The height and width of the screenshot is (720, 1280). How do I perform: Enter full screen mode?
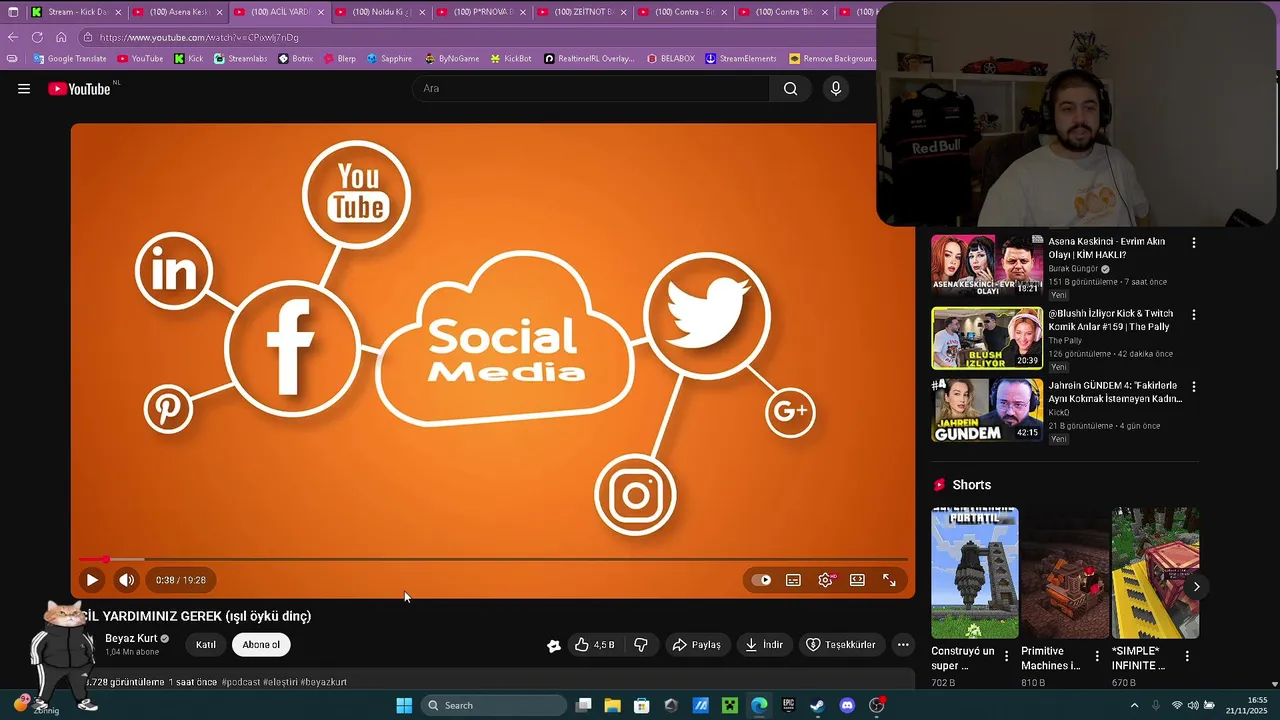pos(889,580)
